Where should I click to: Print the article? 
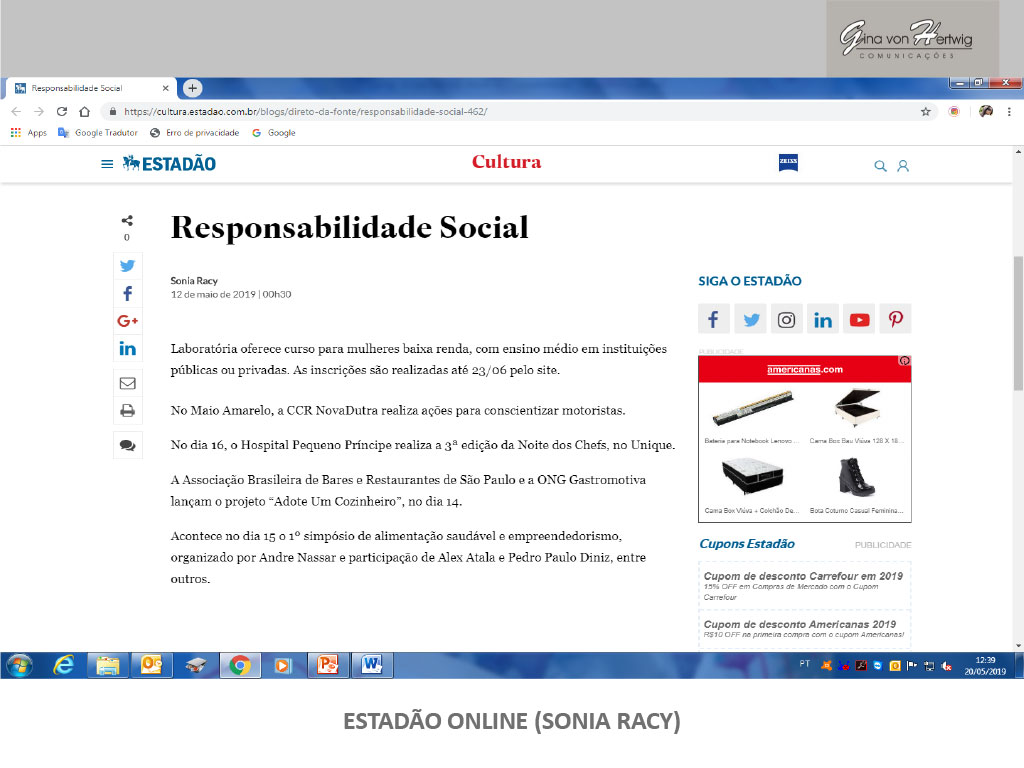click(x=127, y=411)
